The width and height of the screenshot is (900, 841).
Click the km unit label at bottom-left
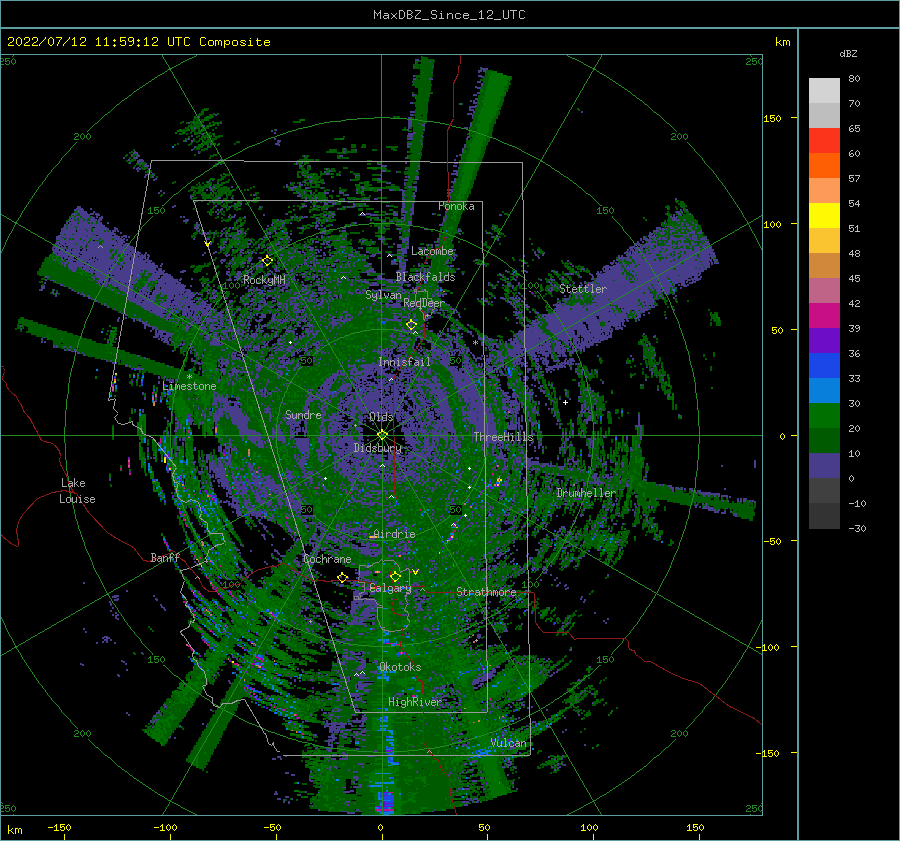coord(15,830)
